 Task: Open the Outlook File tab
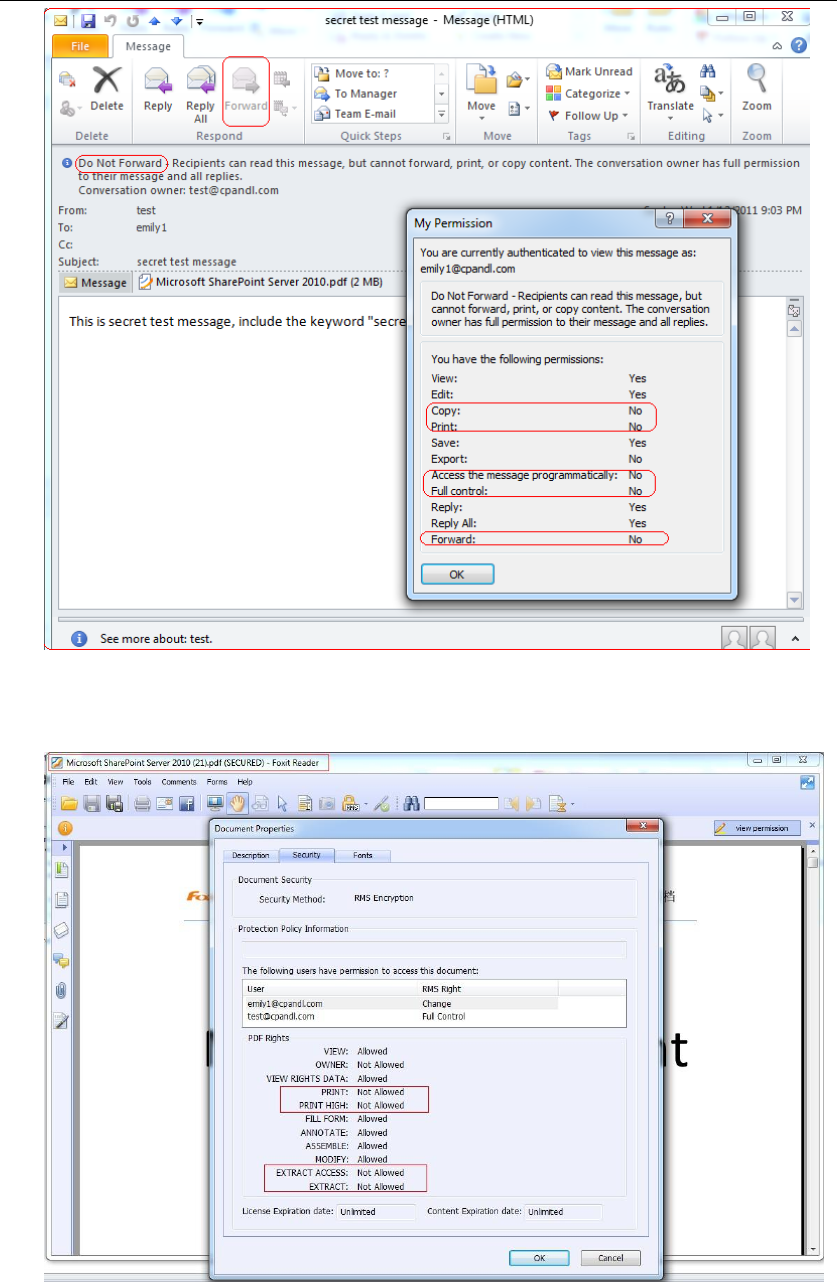(x=79, y=45)
